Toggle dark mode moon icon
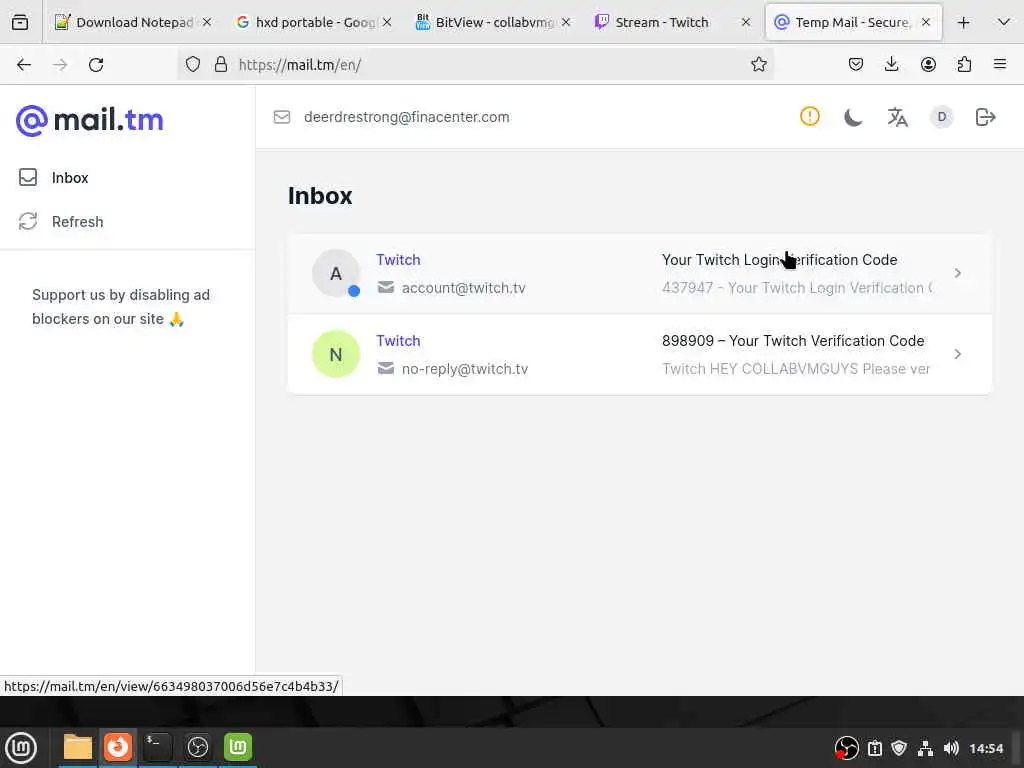This screenshot has height=768, width=1024. coord(853,117)
